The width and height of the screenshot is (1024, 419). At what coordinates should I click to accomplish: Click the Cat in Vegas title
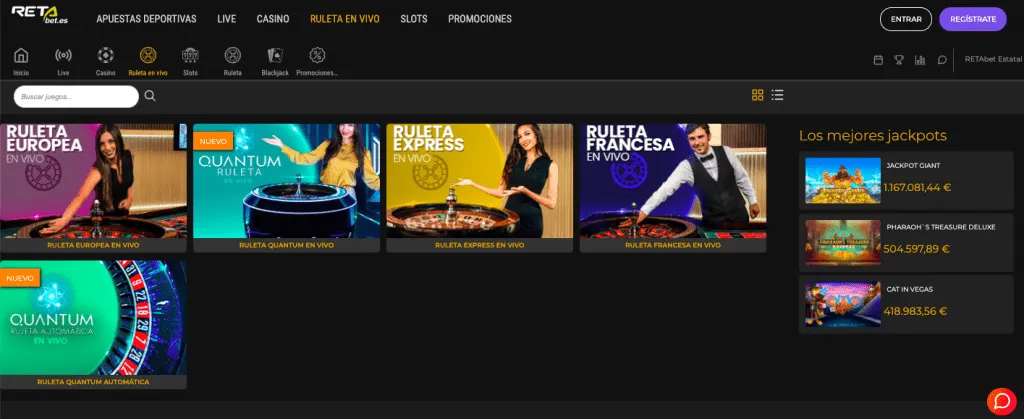click(910, 289)
